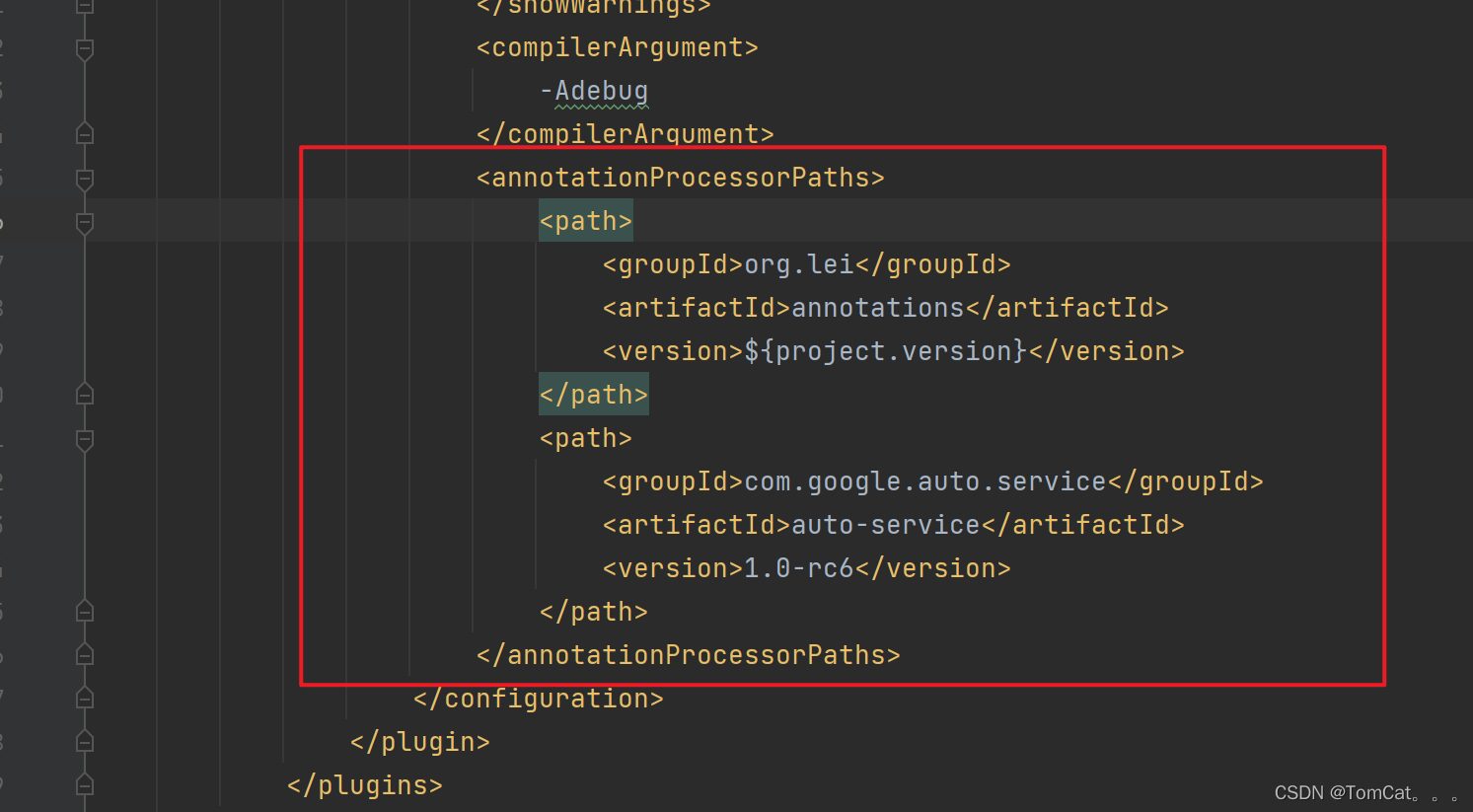Click the closing plugins tag
Image resolution: width=1473 pixels, height=812 pixels.
tap(365, 785)
